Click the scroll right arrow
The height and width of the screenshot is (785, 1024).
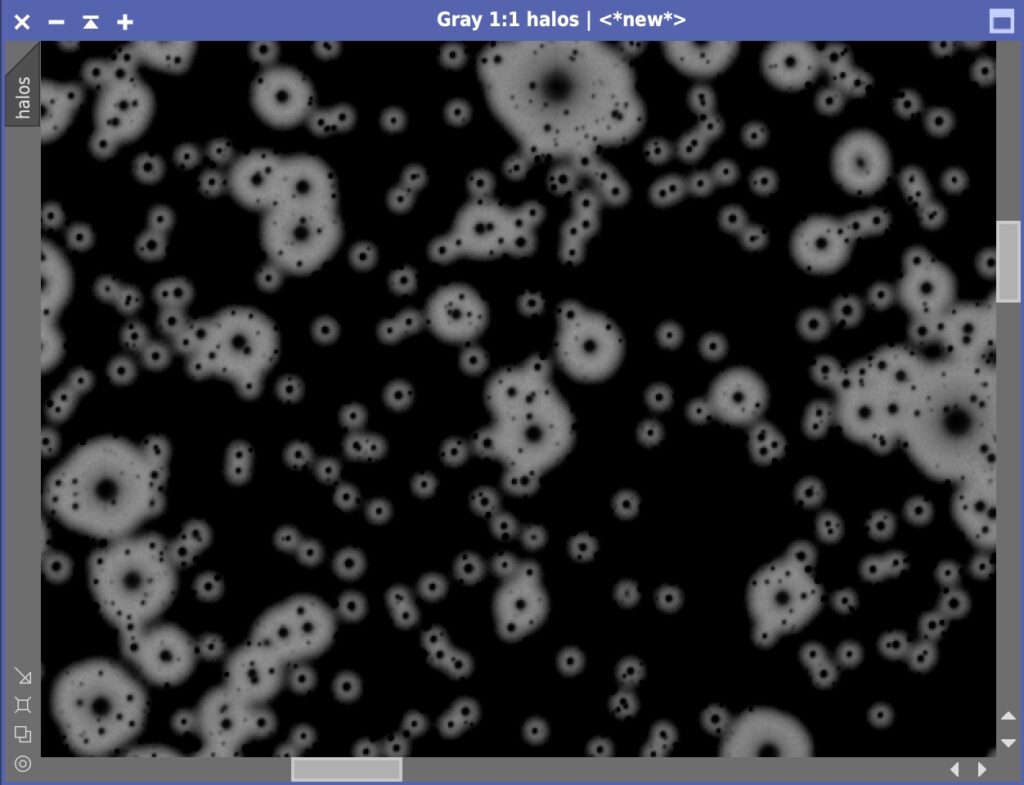[982, 769]
